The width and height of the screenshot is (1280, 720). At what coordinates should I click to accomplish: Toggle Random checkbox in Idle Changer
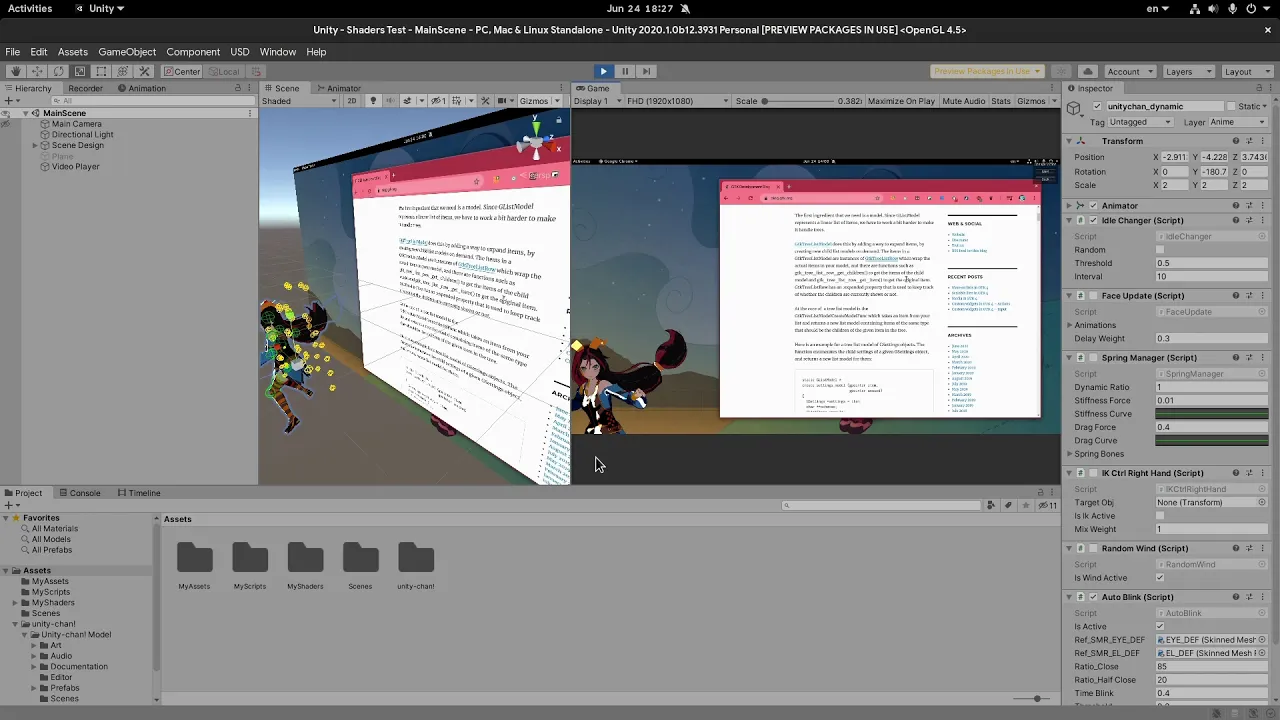[x=1160, y=250]
